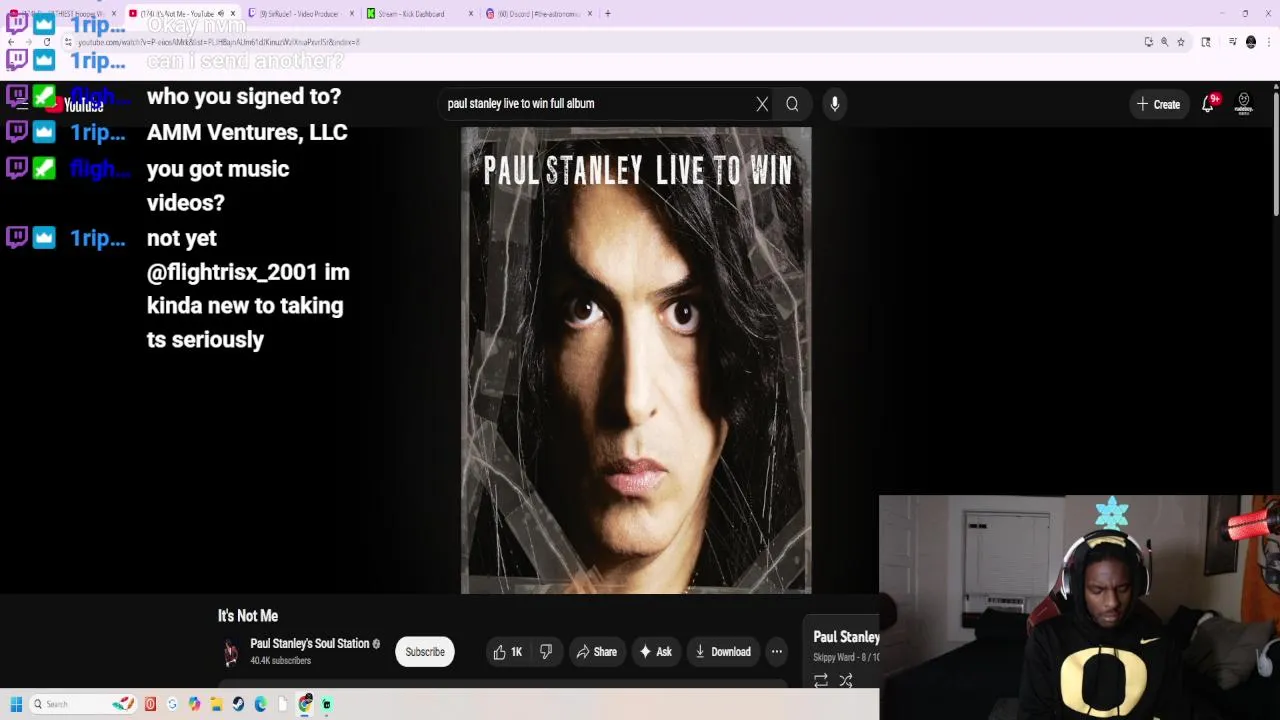Click the Ask button under the video
Screen dimensions: 1280x720
tap(655, 652)
